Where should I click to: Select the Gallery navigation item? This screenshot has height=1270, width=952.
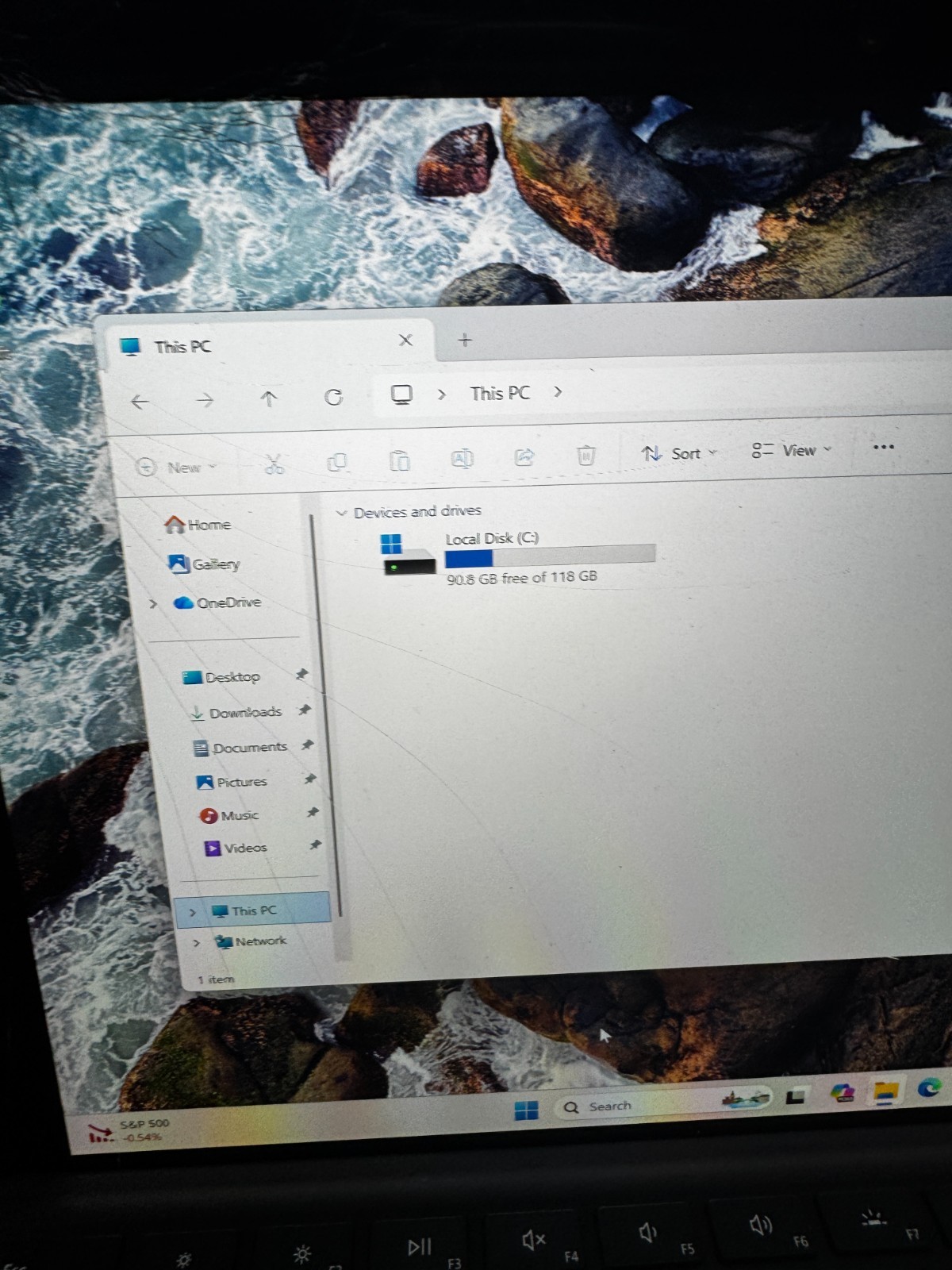point(204,564)
